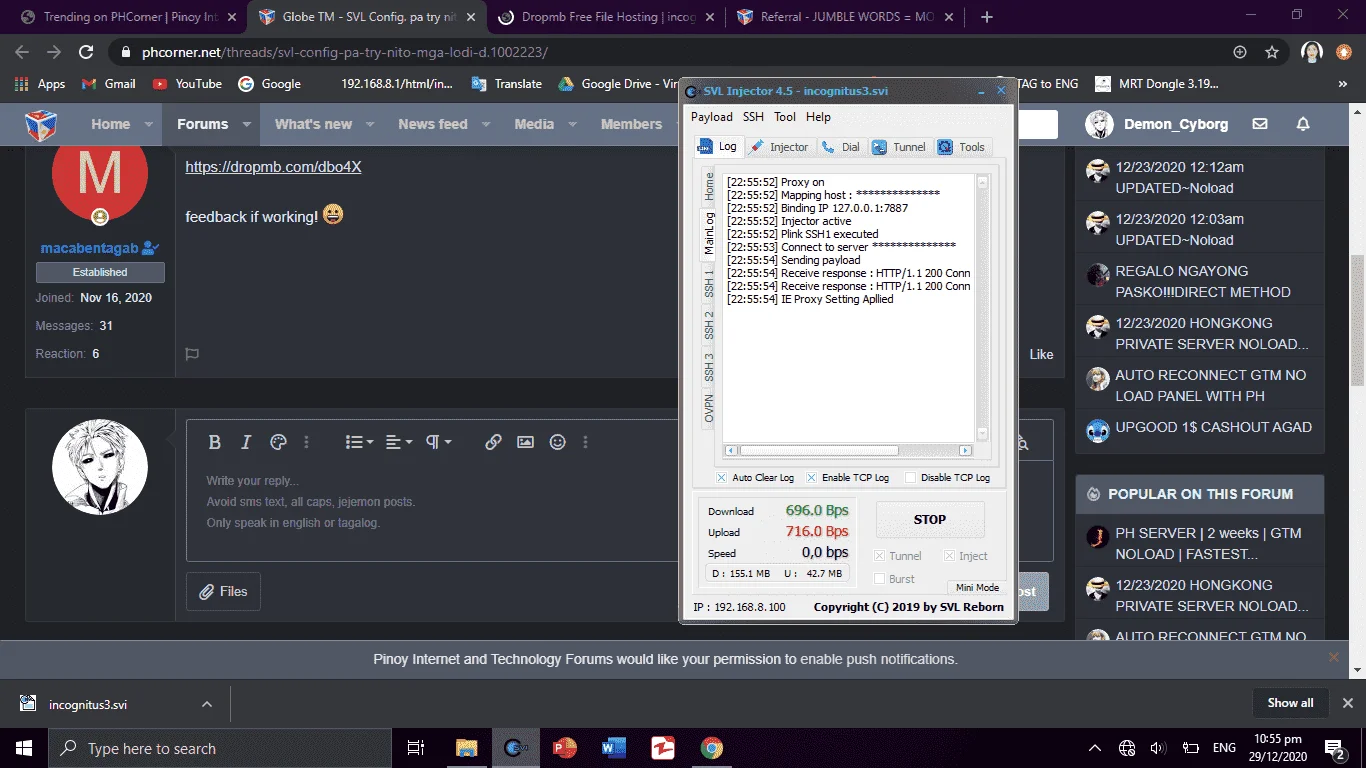
Task: Go back in the Chrome browser
Action: coord(22,52)
